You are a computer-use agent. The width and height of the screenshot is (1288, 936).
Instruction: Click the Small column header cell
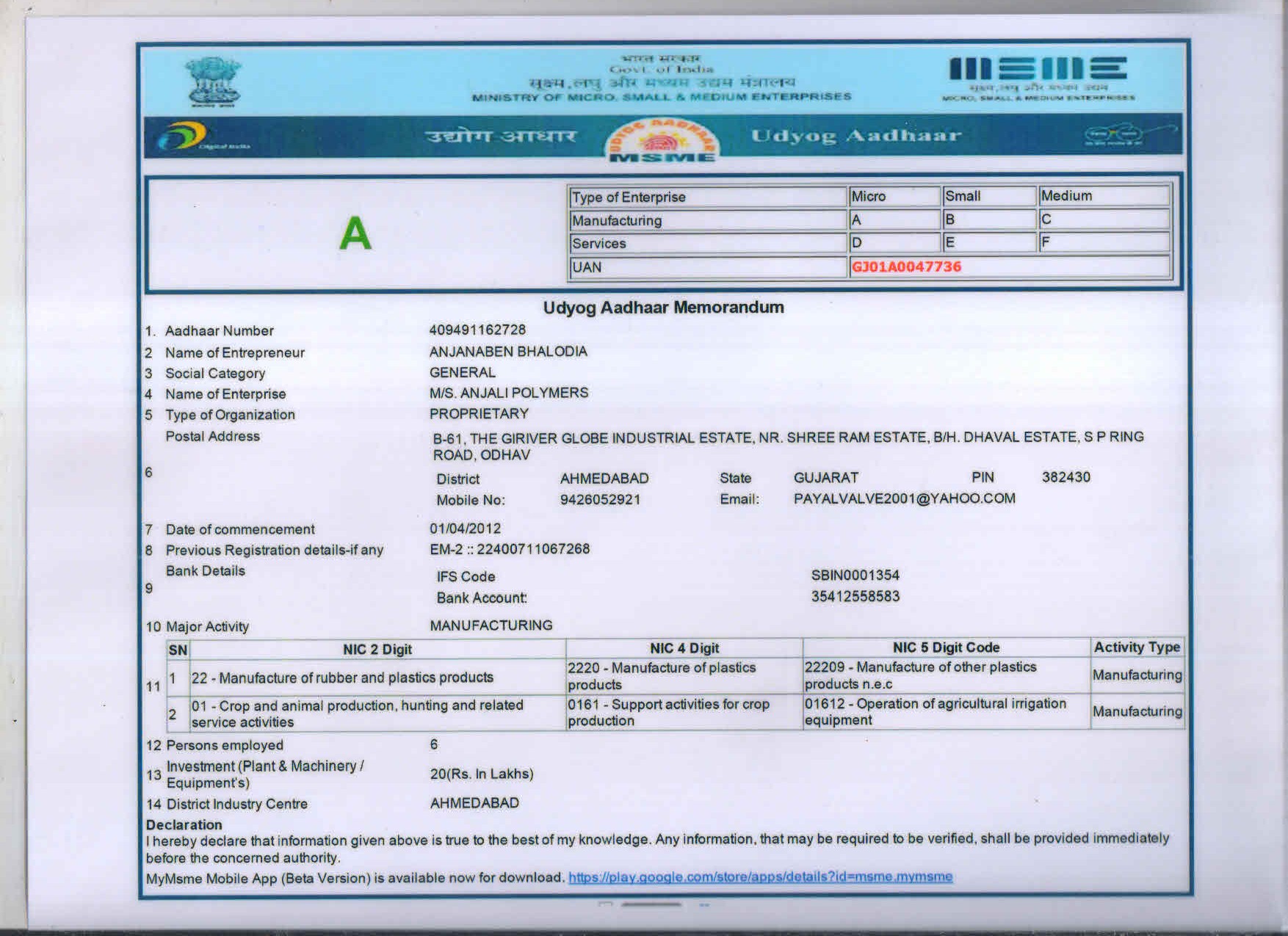coord(989,196)
